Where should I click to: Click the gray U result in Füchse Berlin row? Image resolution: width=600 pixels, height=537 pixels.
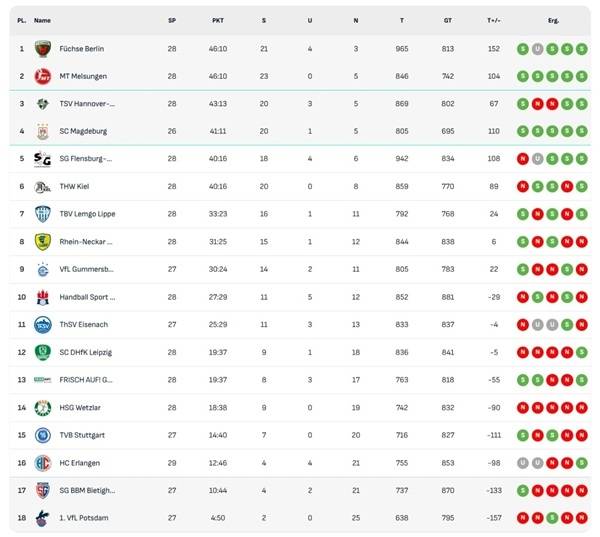coord(537,48)
